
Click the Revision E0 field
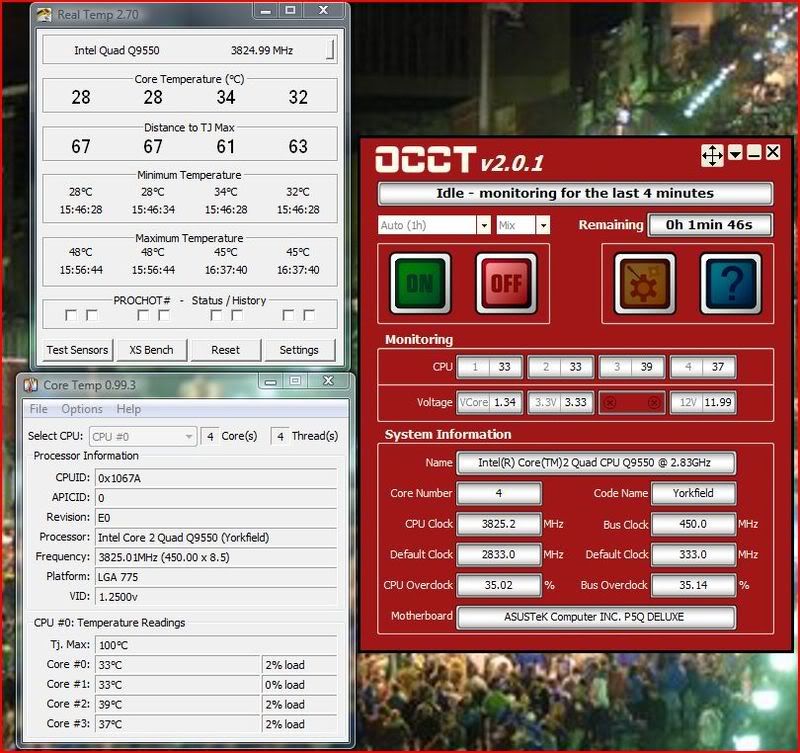coord(216,518)
